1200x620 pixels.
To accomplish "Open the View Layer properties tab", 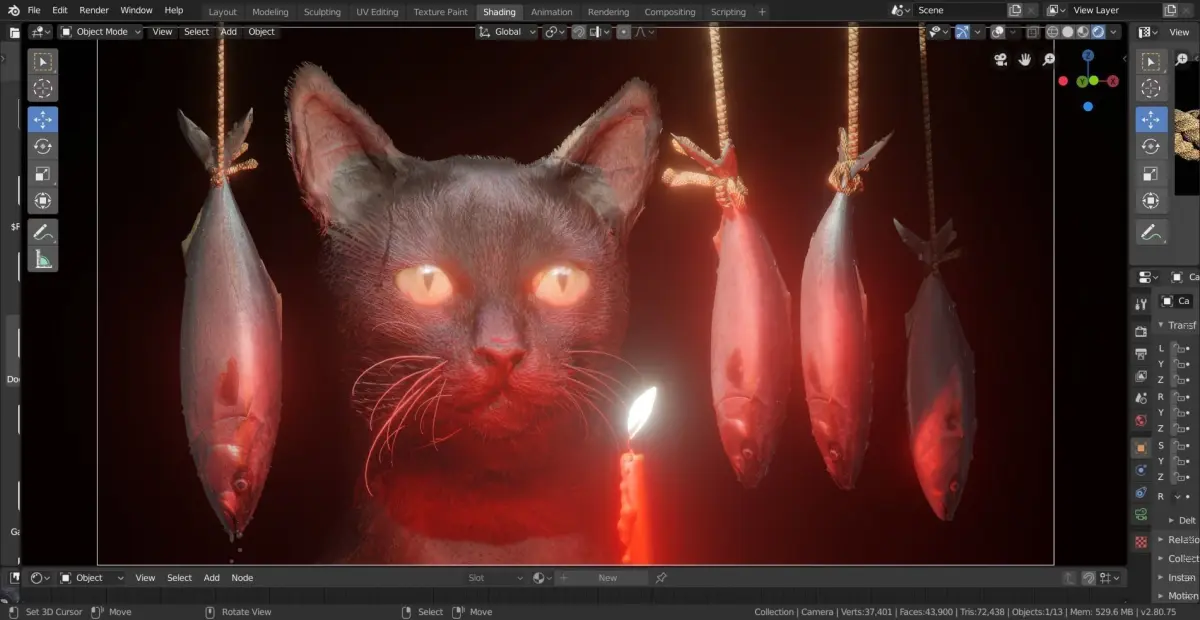I will [x=1141, y=377].
